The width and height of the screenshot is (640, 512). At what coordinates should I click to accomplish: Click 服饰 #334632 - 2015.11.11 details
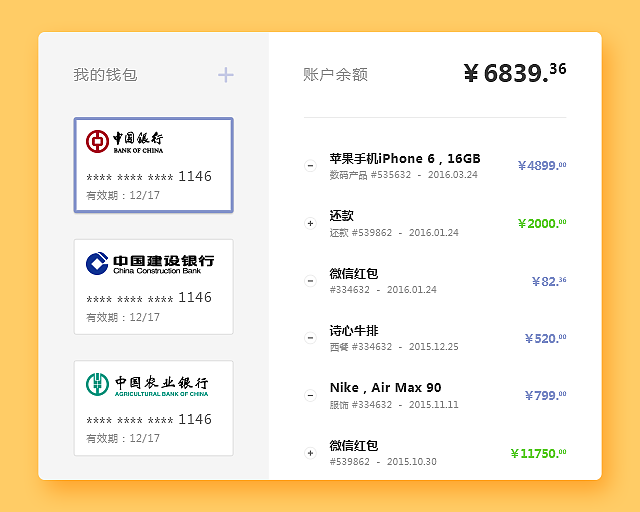pos(394,405)
